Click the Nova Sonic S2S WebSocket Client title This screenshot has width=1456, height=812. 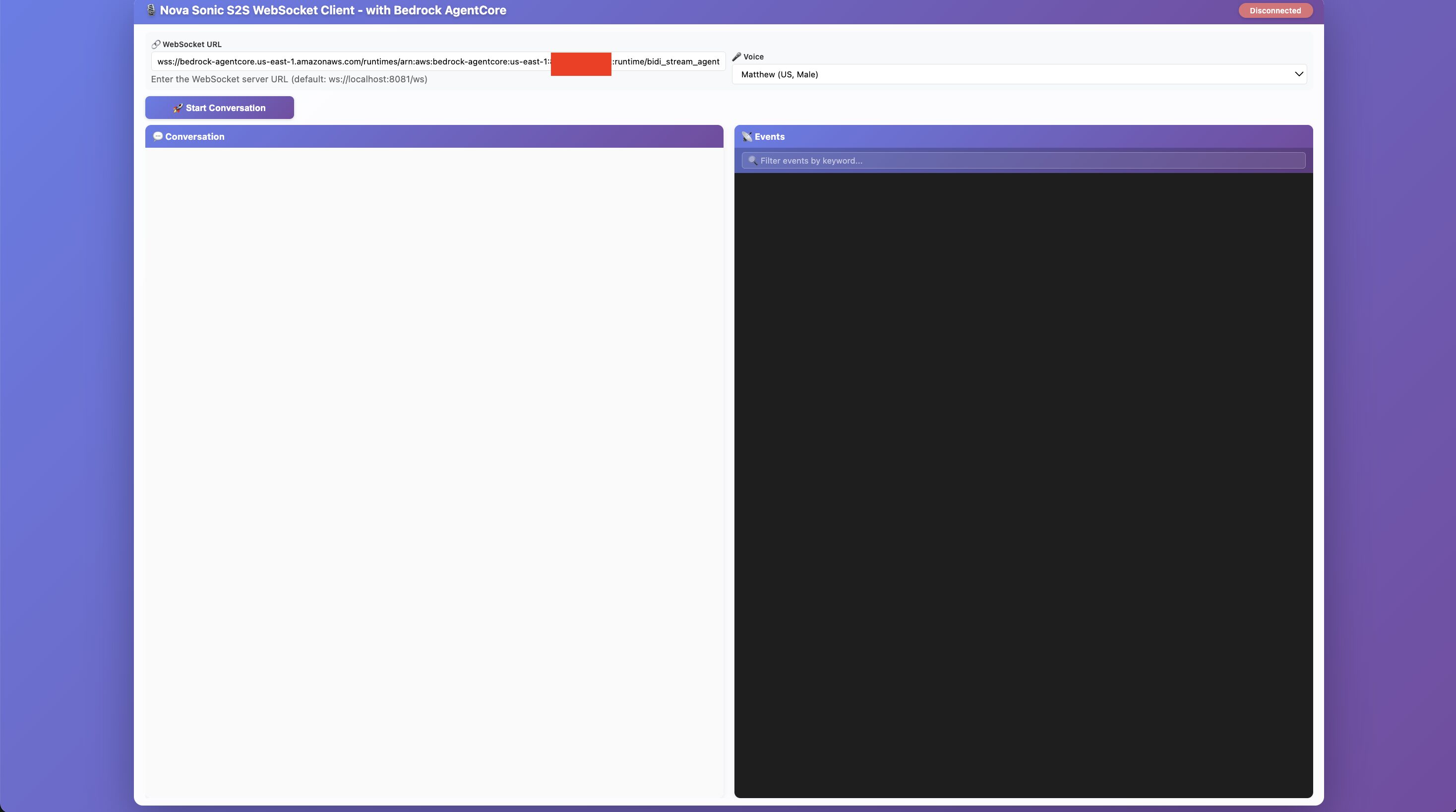(x=333, y=10)
